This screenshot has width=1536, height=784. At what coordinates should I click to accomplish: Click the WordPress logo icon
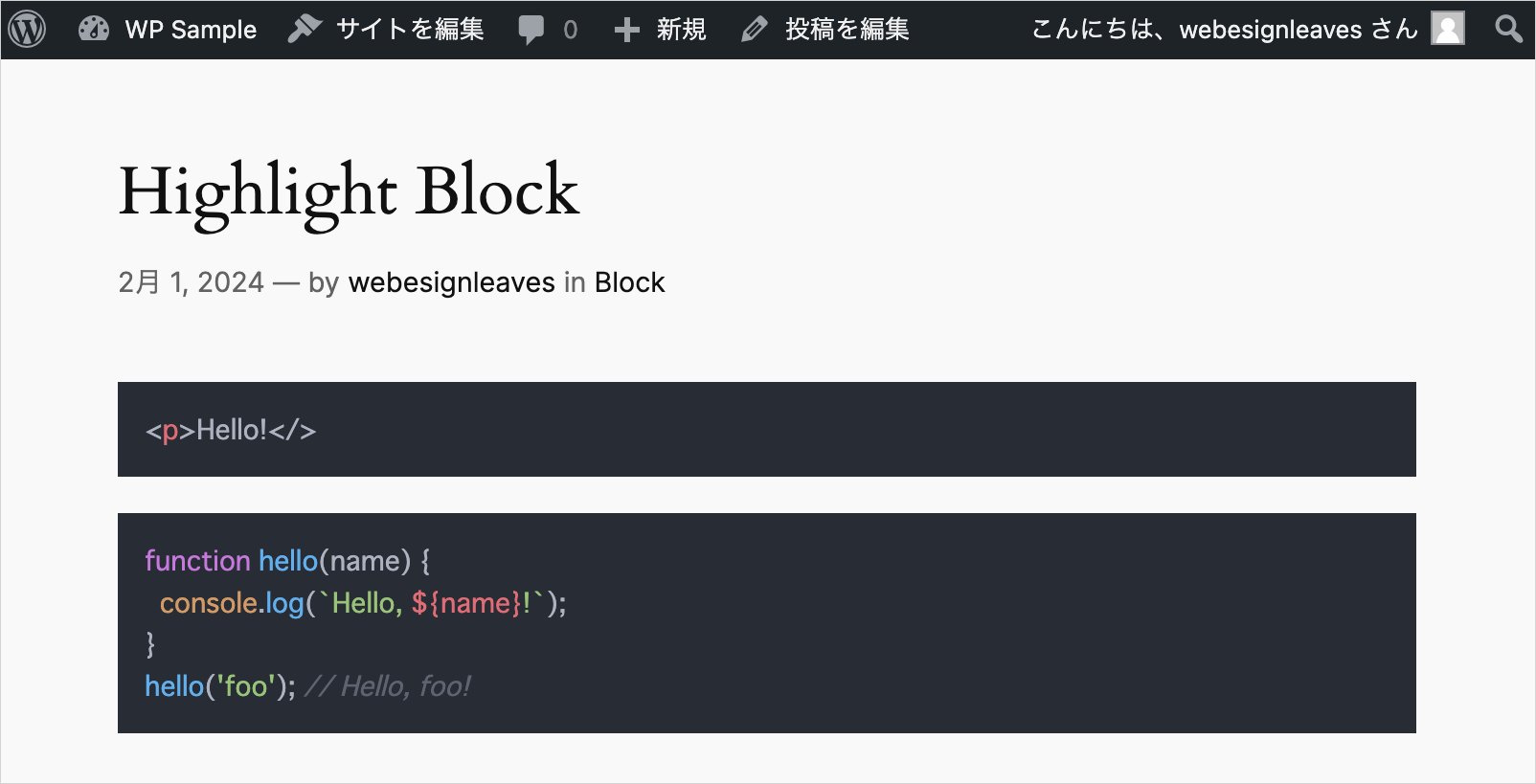27,30
